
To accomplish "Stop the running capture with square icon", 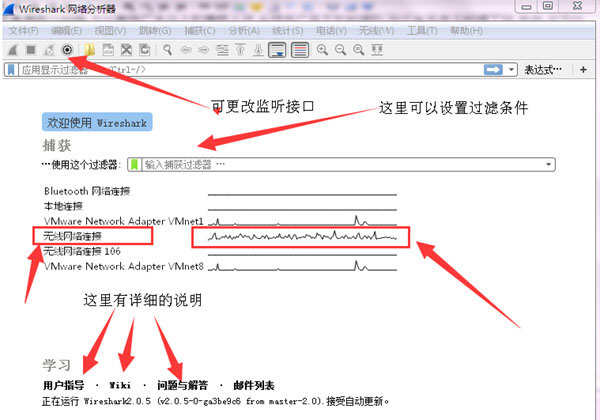I will (x=31, y=50).
